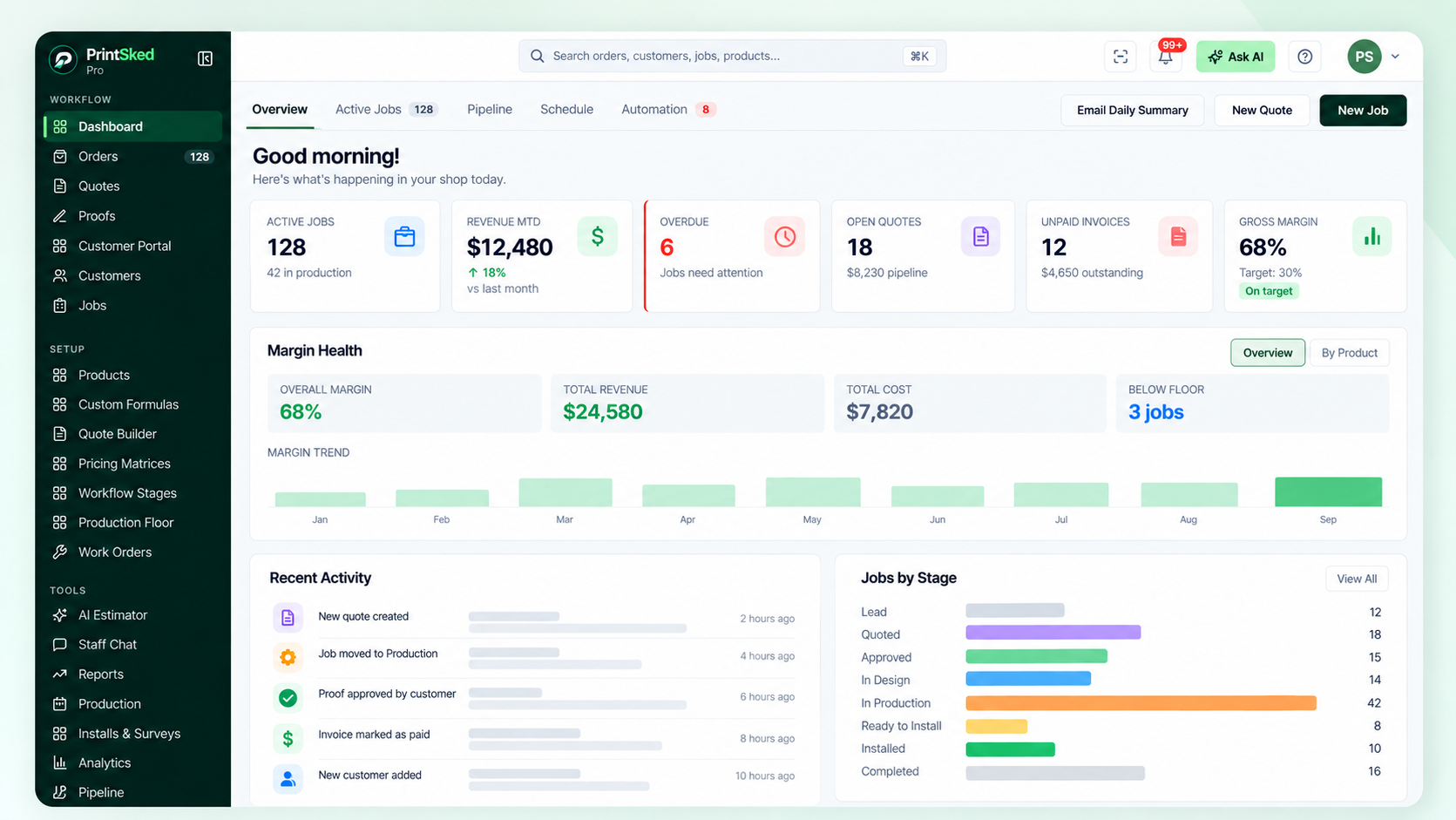Open the Ask AI assistant
This screenshot has height=820, width=1456.
point(1236,57)
